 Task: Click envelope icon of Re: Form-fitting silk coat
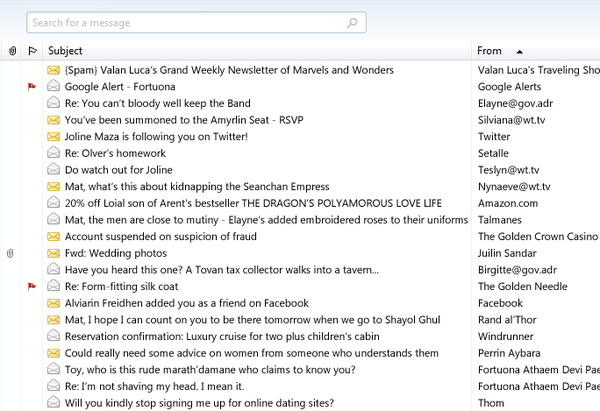pos(54,286)
